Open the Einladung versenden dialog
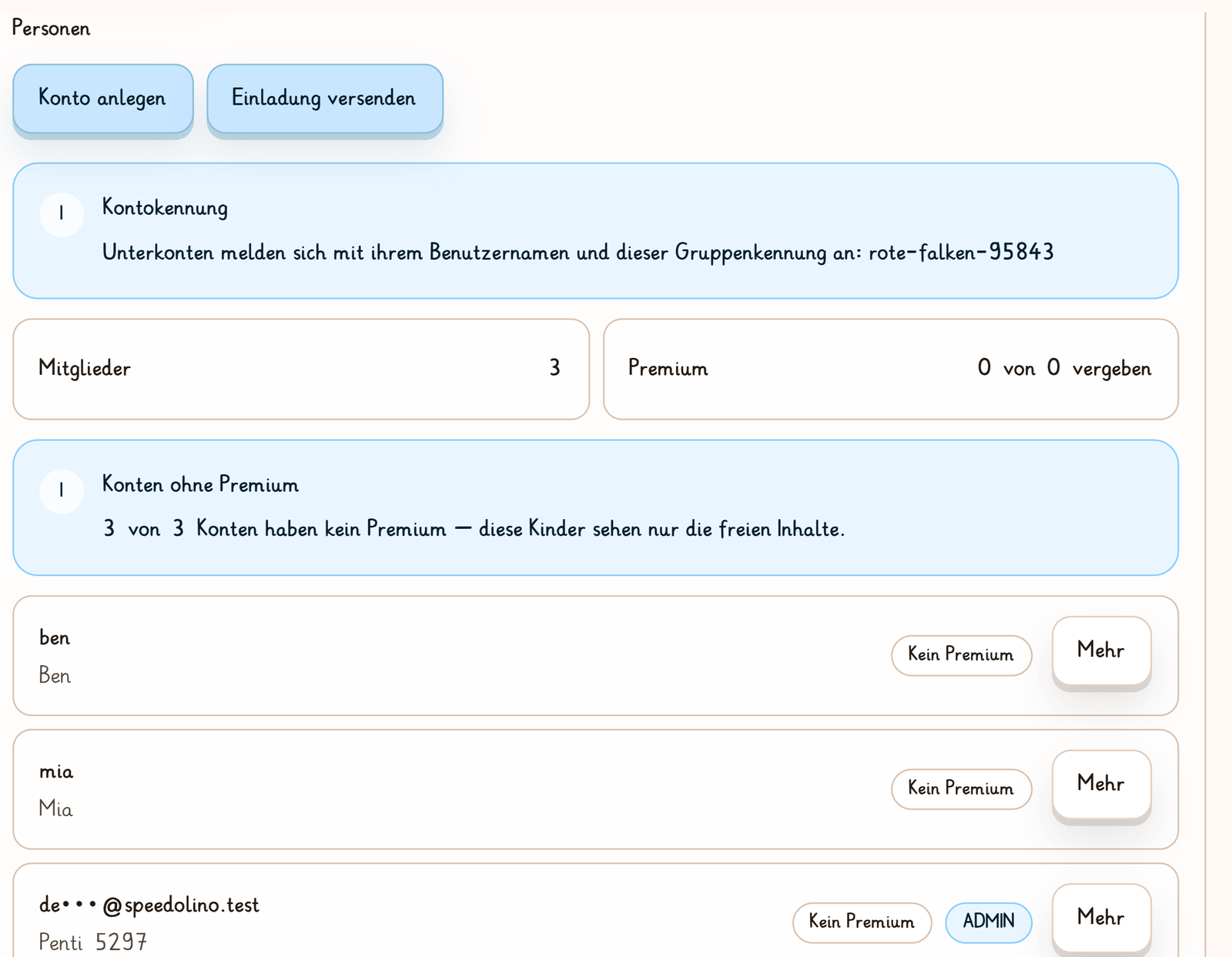The image size is (1232, 957). [x=325, y=99]
